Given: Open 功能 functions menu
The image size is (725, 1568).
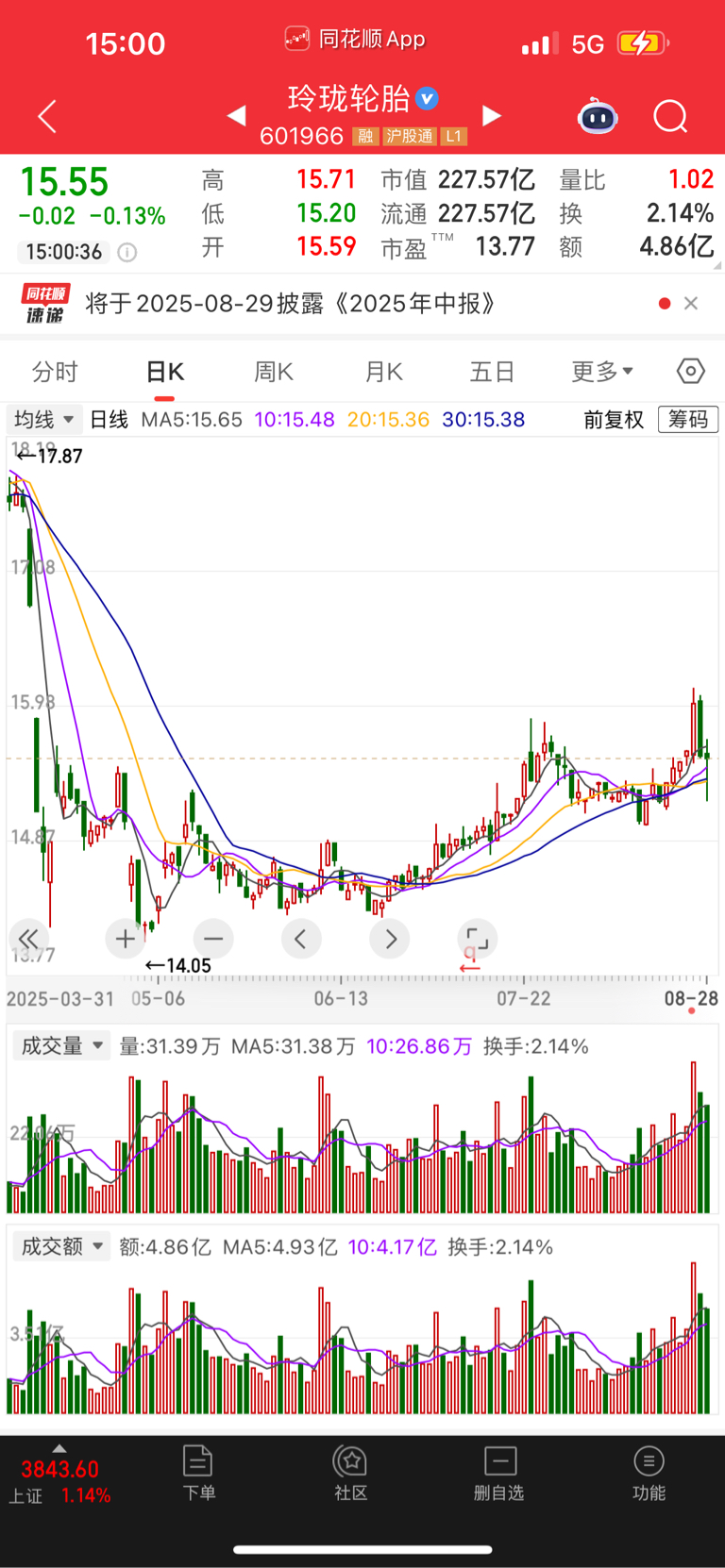Looking at the screenshot, I should (x=649, y=1473).
